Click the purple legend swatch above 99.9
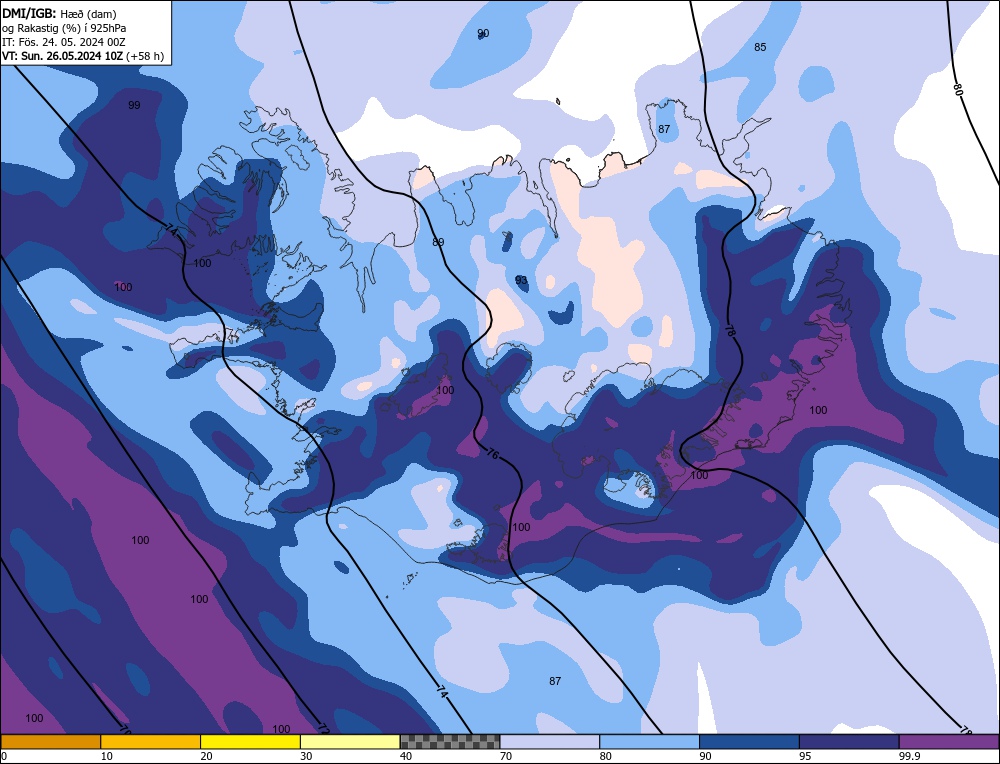This screenshot has width=1000, height=764. (x=949, y=741)
